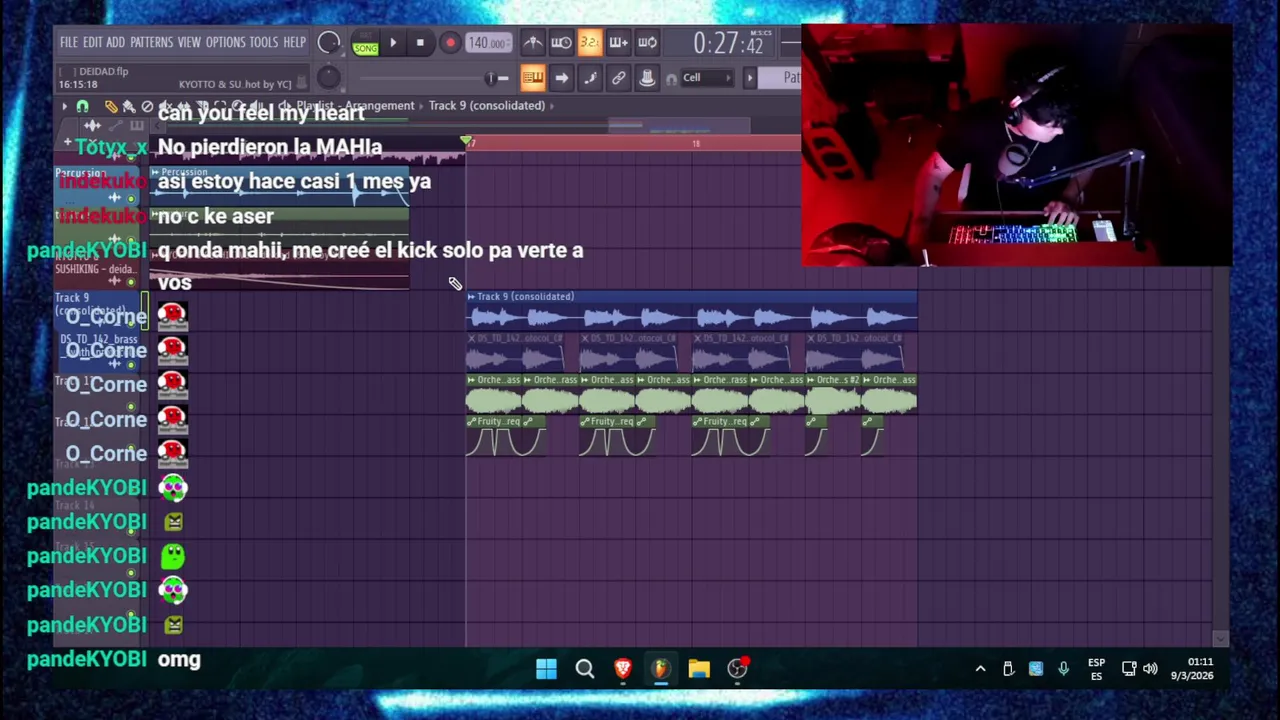Open the FILE menu

68,42
